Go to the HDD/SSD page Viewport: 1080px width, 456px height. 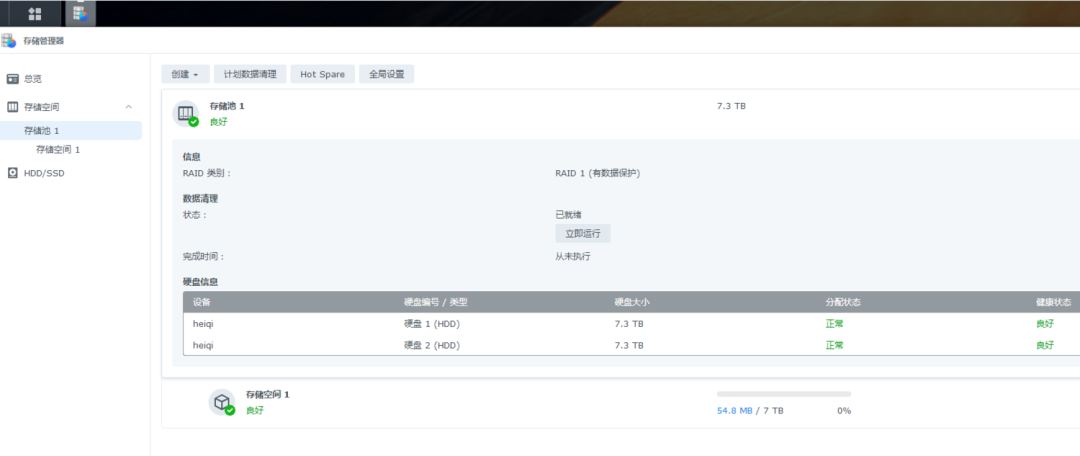coord(42,173)
